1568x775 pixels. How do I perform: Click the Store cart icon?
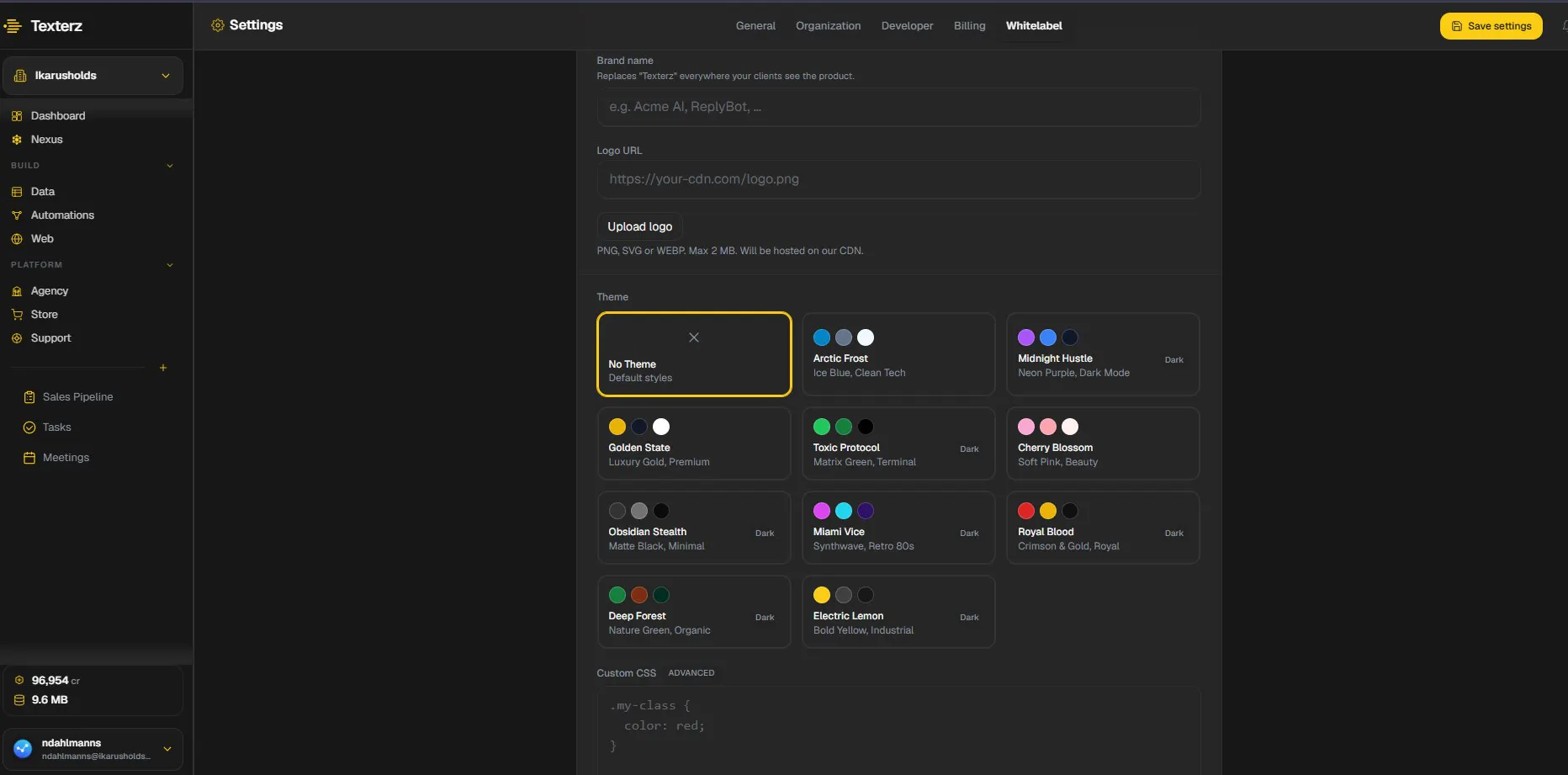(17, 315)
